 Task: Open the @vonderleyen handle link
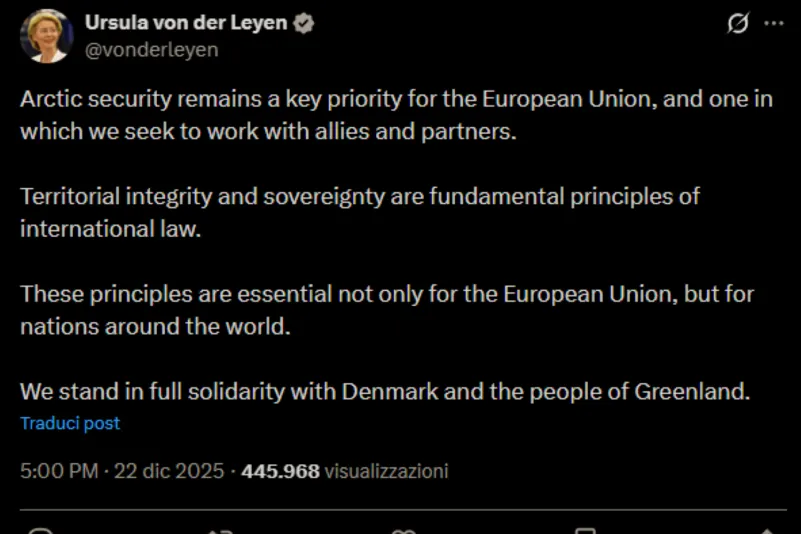[151, 49]
